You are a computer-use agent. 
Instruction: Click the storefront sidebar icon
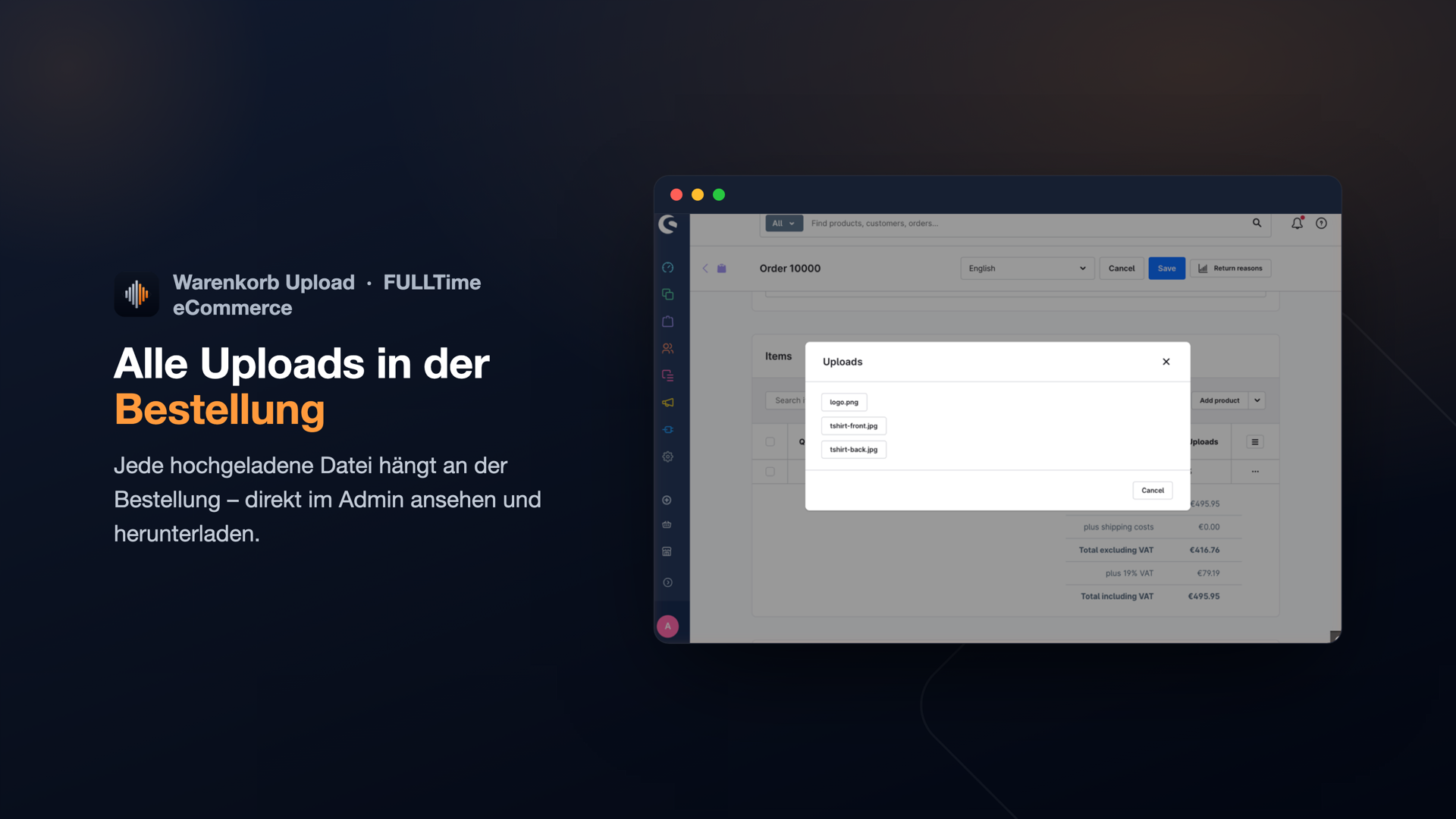667,552
